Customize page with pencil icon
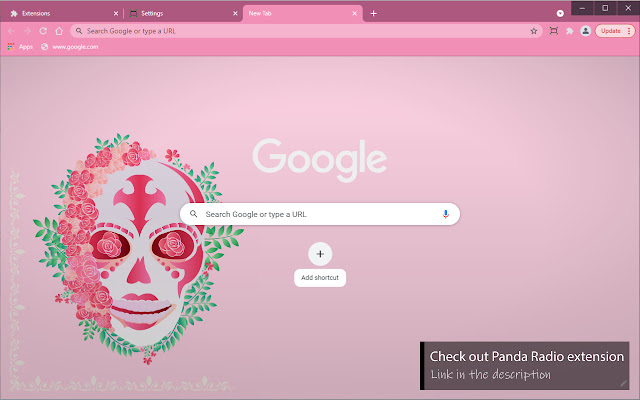This screenshot has width=640, height=400. coord(623,383)
